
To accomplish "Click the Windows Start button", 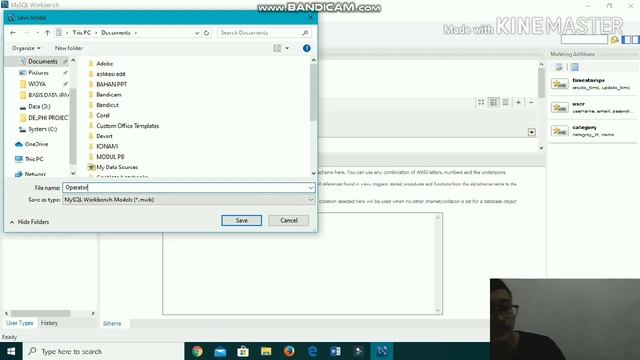I will (11, 351).
